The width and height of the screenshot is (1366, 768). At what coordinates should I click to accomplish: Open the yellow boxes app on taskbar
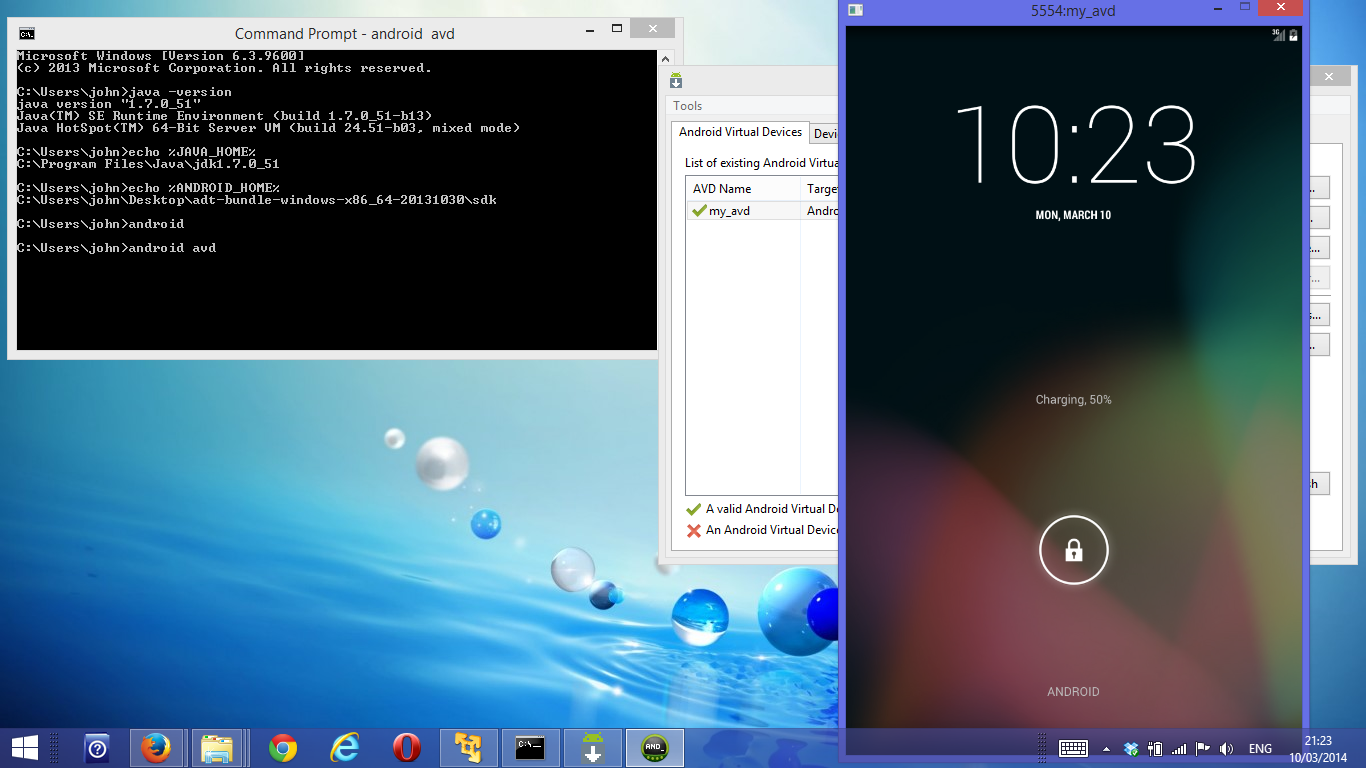point(468,748)
